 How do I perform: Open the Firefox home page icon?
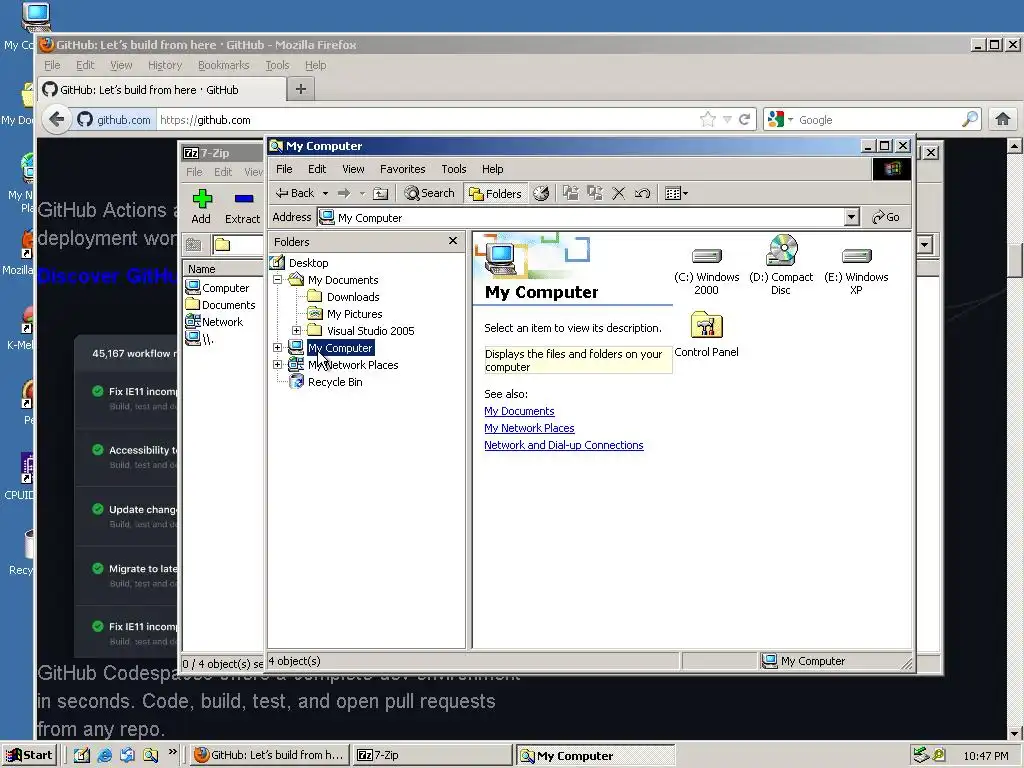(x=1003, y=120)
